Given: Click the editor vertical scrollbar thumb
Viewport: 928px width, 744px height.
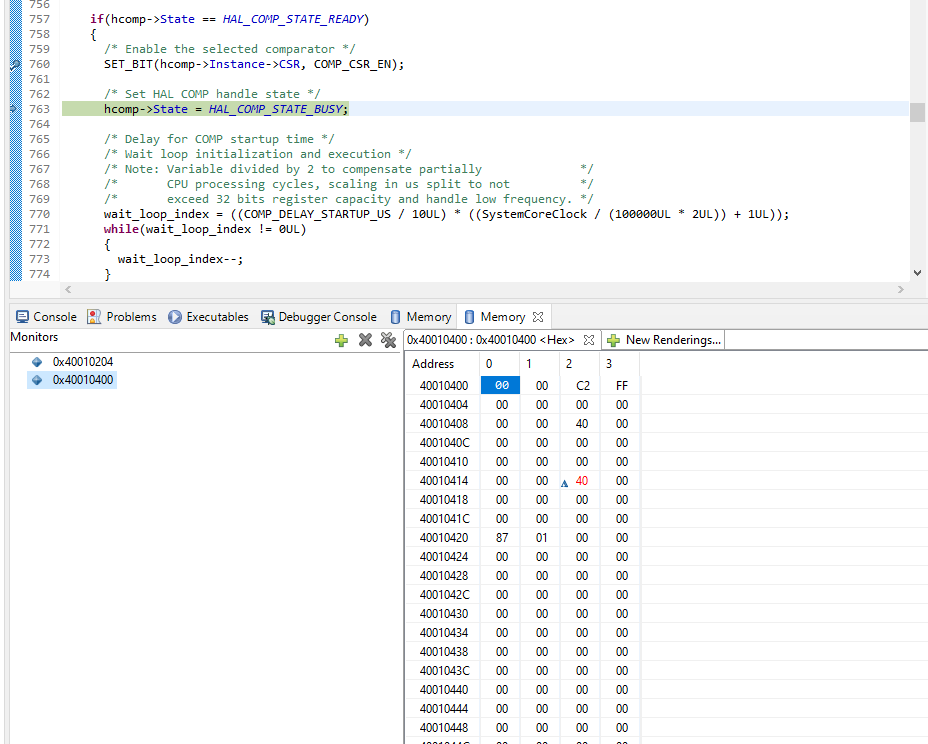Looking at the screenshot, I should (917, 112).
